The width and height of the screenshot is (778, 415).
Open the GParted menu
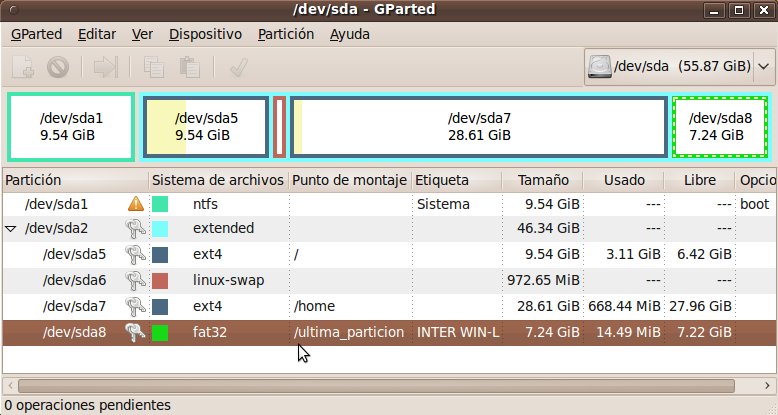click(x=36, y=35)
